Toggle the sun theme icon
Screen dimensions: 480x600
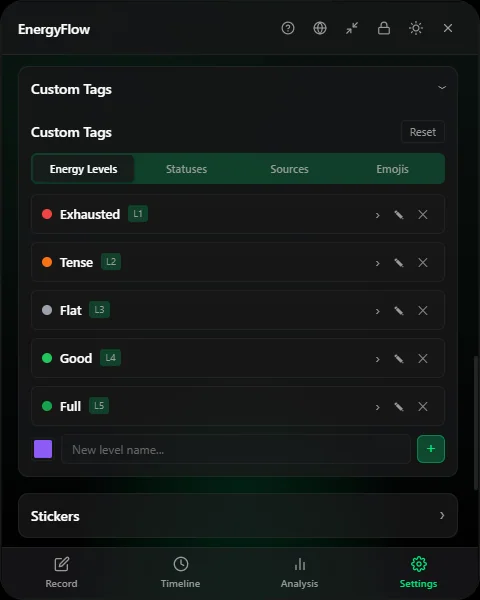tap(416, 28)
